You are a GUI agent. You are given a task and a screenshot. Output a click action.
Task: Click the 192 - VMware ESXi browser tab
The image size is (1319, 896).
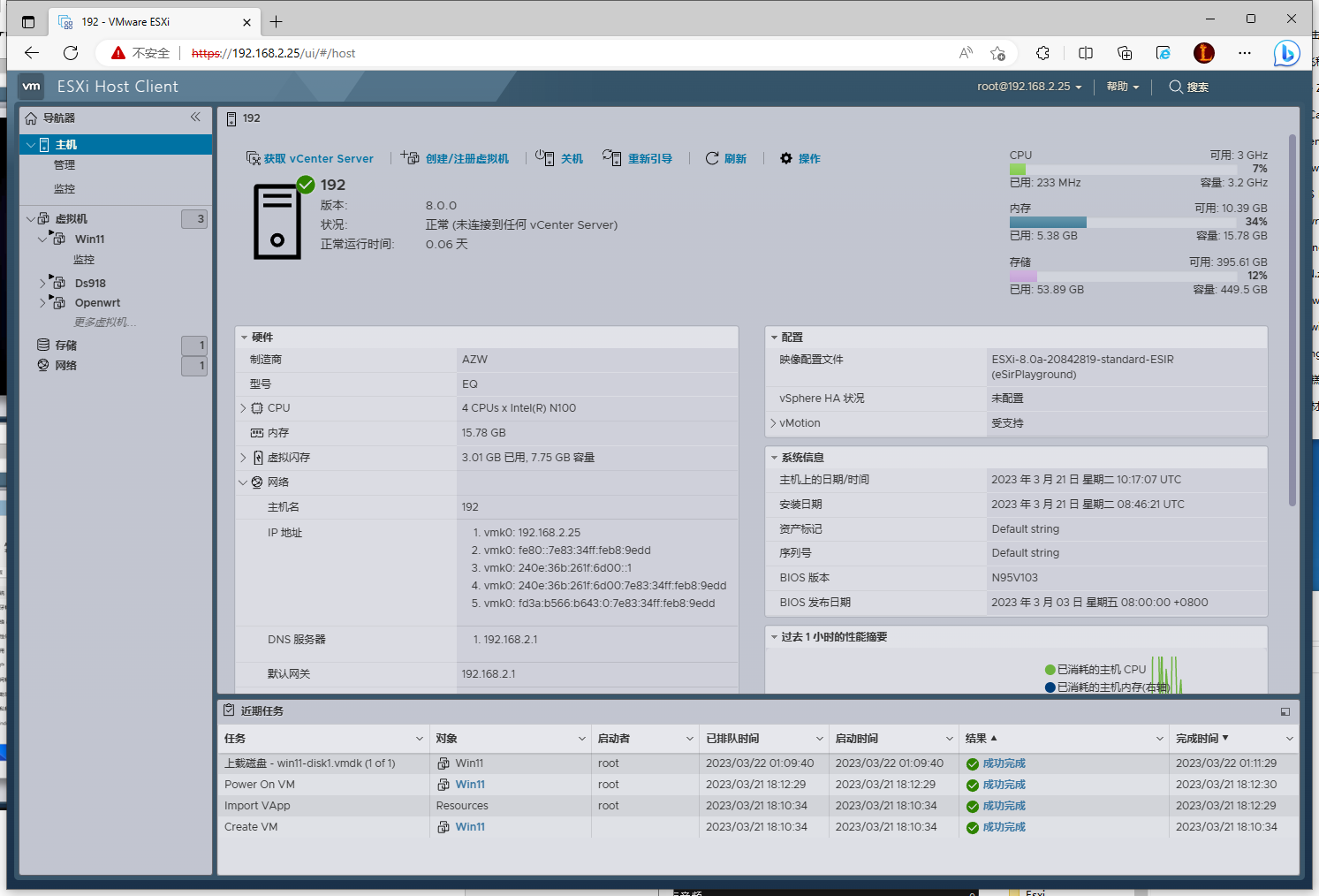155,22
